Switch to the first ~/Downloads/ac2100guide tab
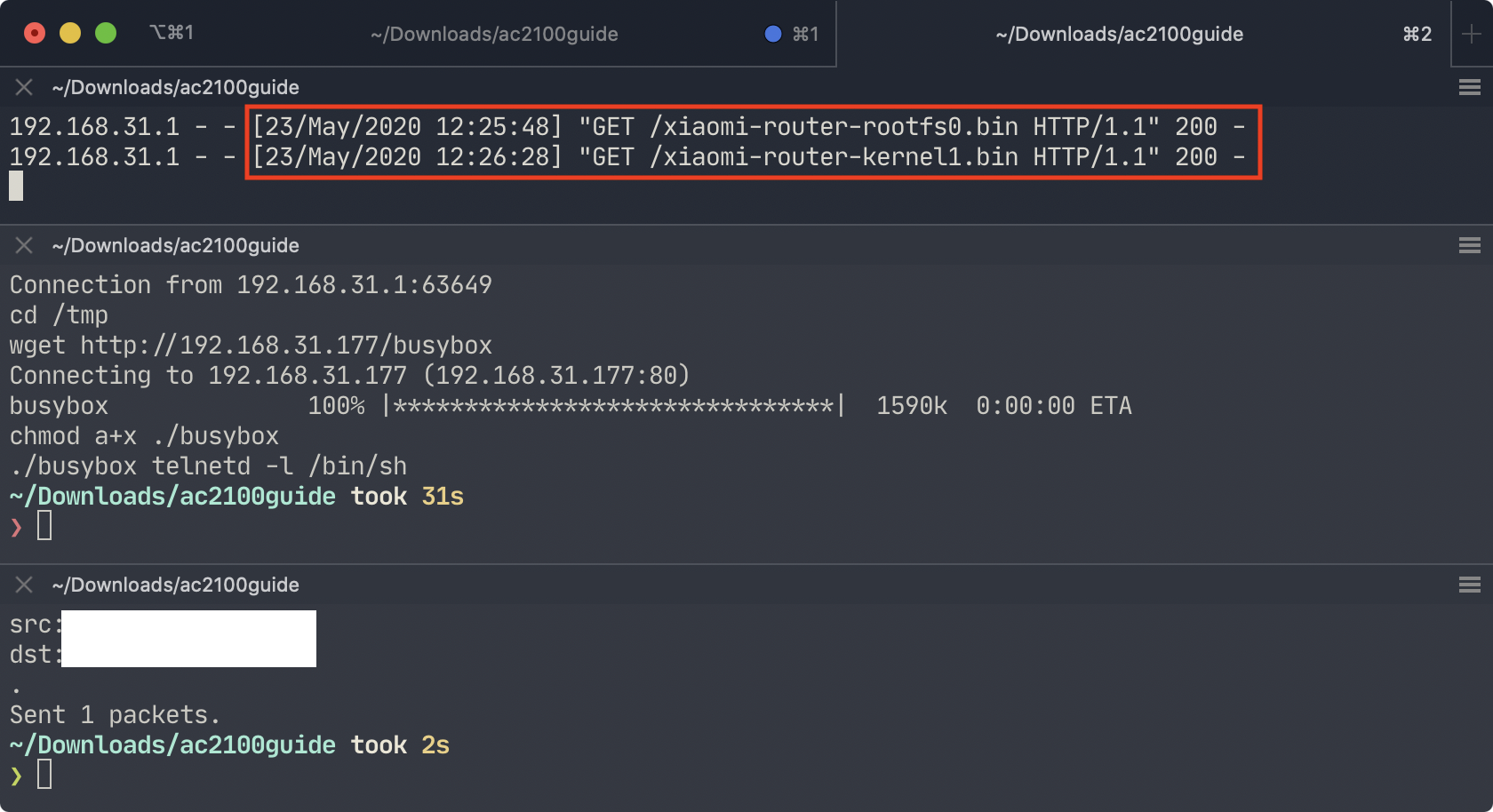 tap(494, 34)
